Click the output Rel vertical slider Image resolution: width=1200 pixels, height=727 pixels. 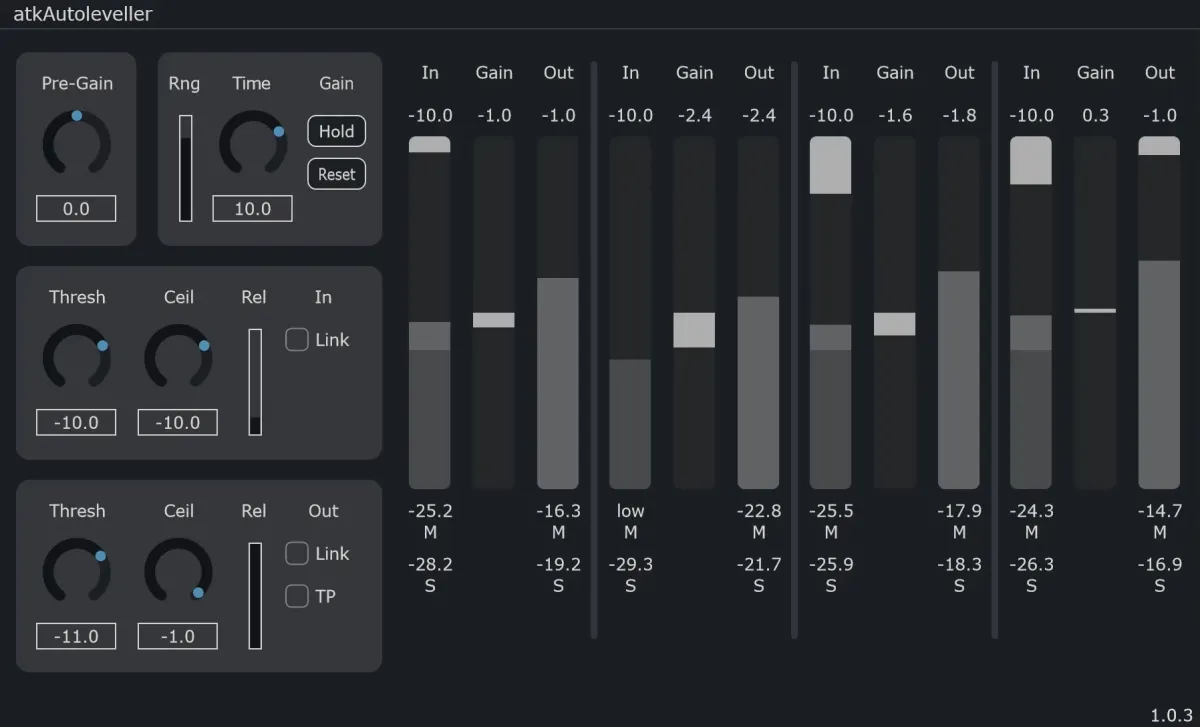point(255,596)
